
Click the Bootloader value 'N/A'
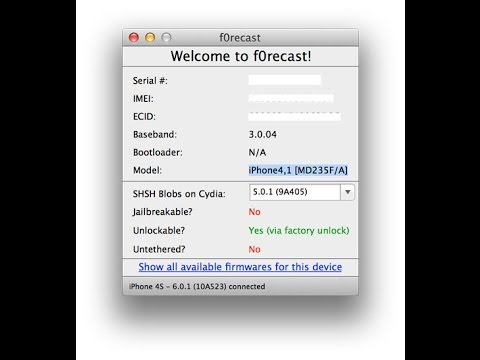click(257, 153)
